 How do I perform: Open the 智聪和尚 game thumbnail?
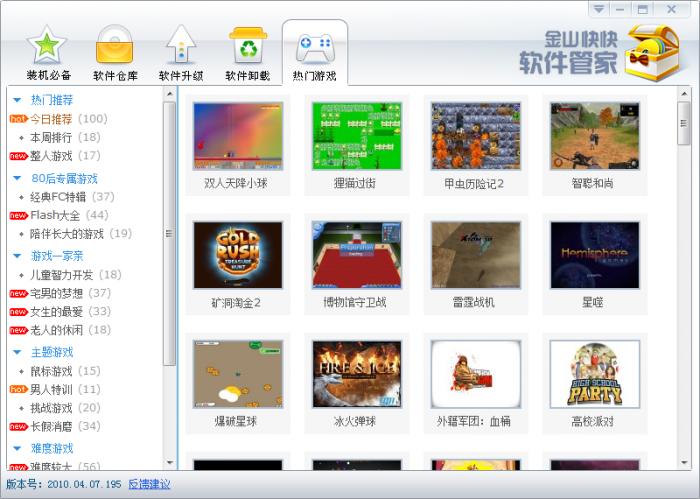[x=595, y=136]
